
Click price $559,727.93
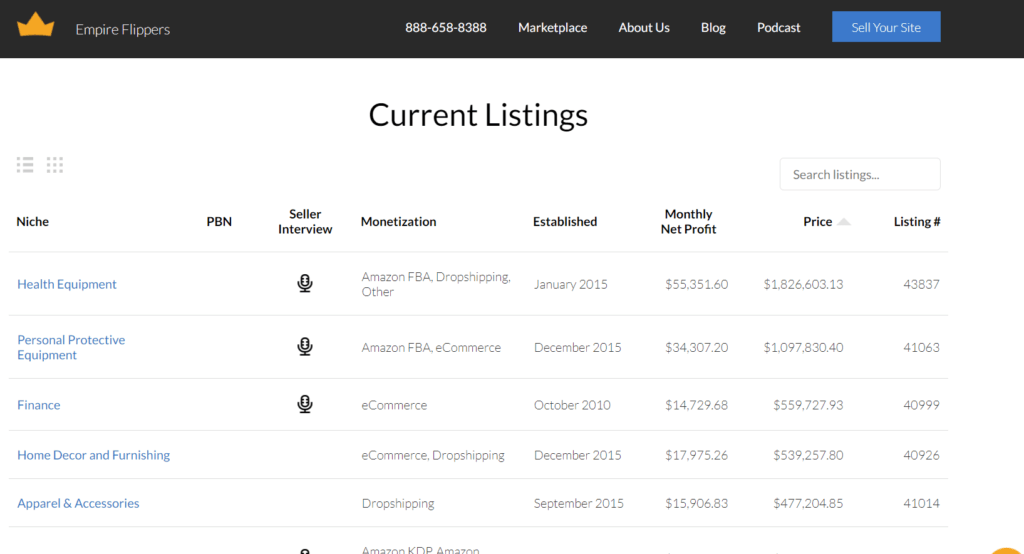click(x=808, y=405)
